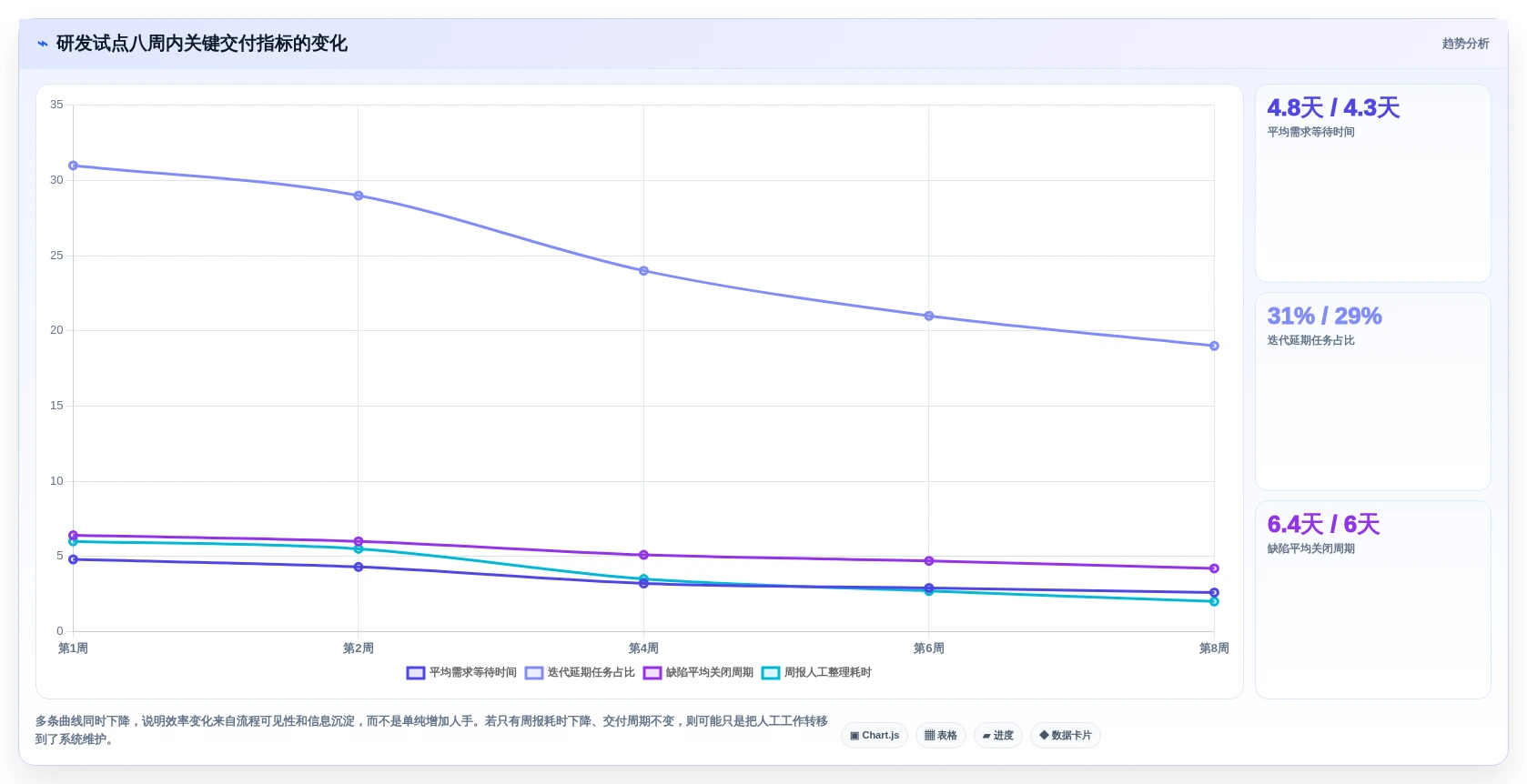
Task: Click the y-axis value 20
Action: [56, 330]
